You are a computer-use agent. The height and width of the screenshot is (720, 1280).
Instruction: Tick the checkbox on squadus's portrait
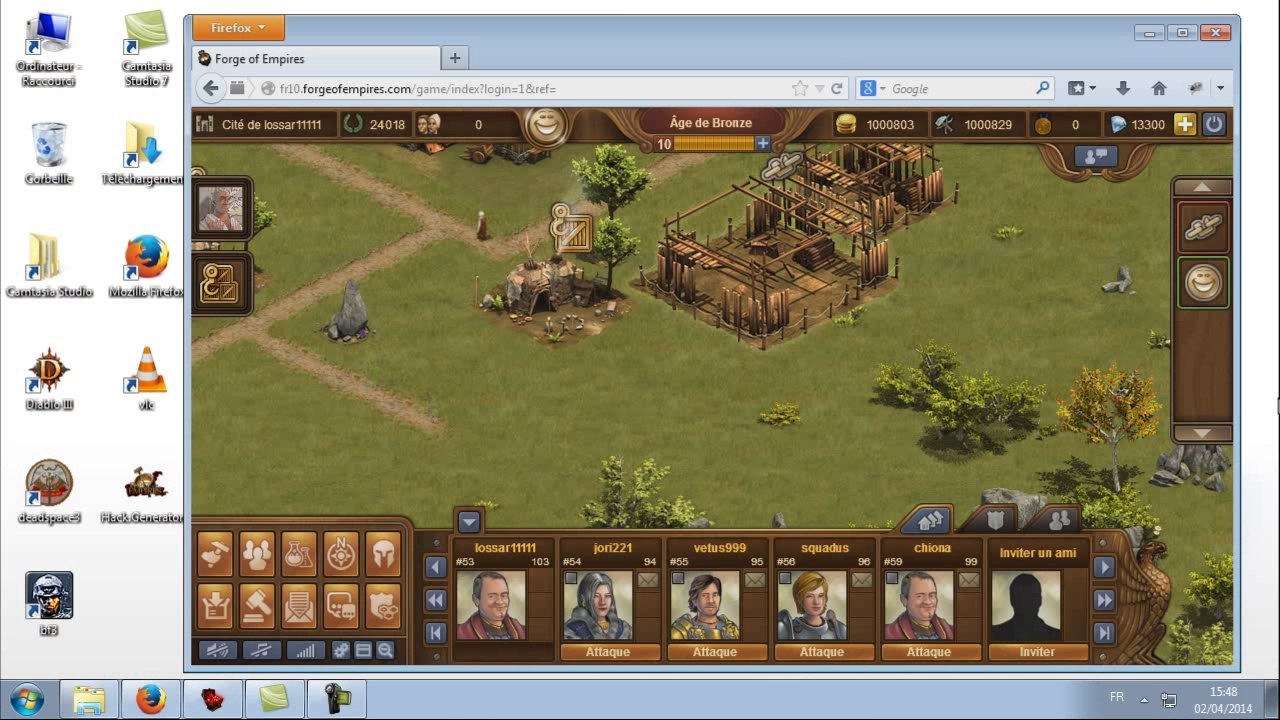coord(784,578)
